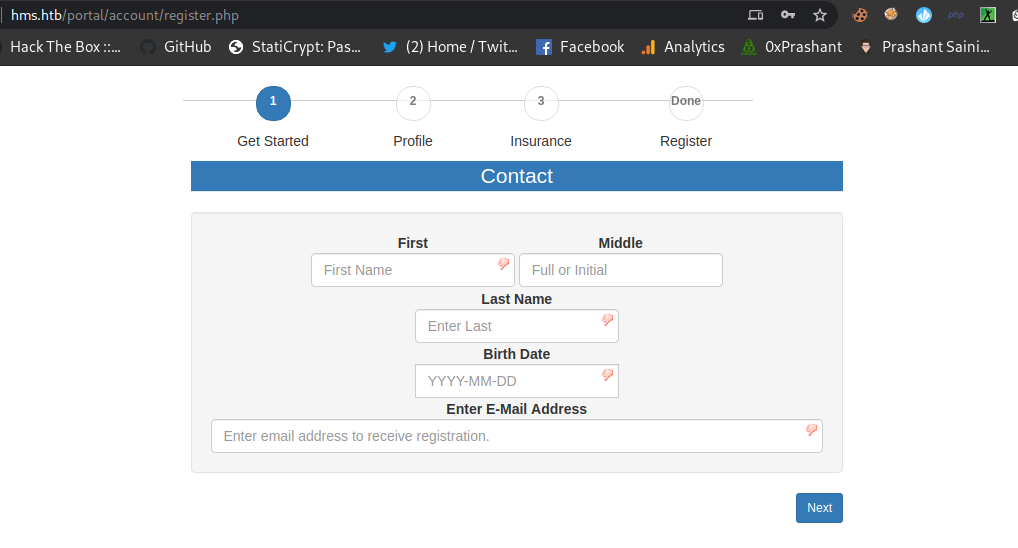
Task: Go to step 2 Profile
Action: click(x=413, y=102)
